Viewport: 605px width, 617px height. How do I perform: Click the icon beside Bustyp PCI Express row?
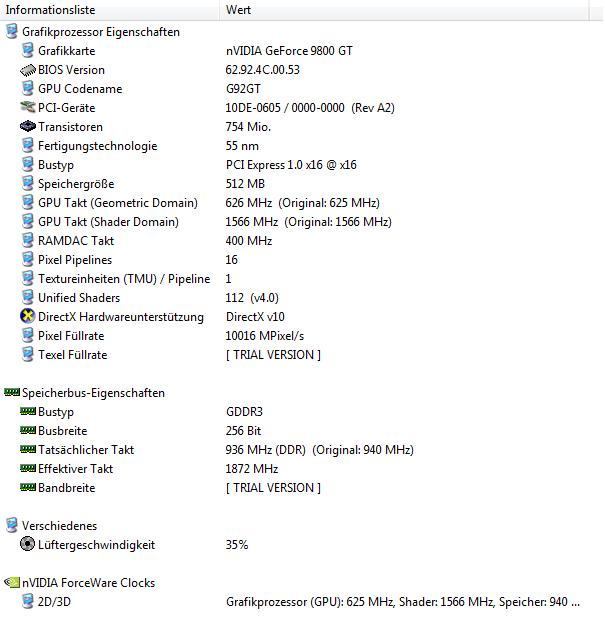28,164
